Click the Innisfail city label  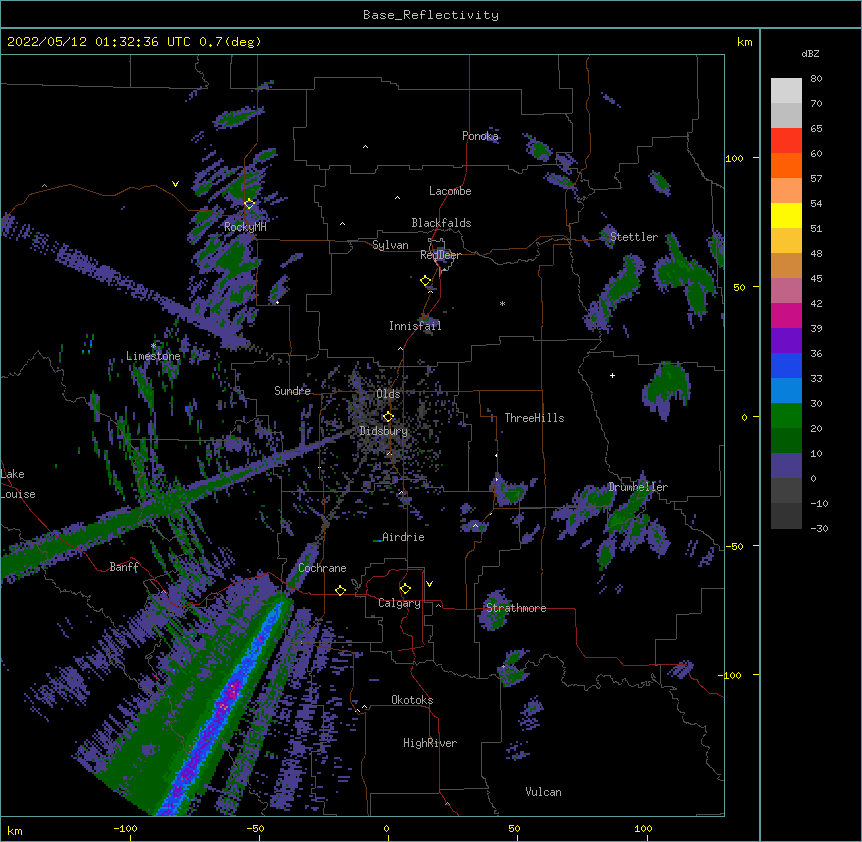click(x=415, y=326)
